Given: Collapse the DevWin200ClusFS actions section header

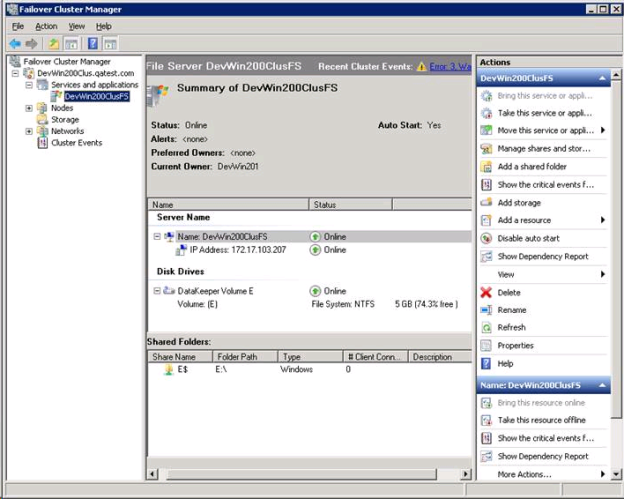Looking at the screenshot, I should (603, 77).
